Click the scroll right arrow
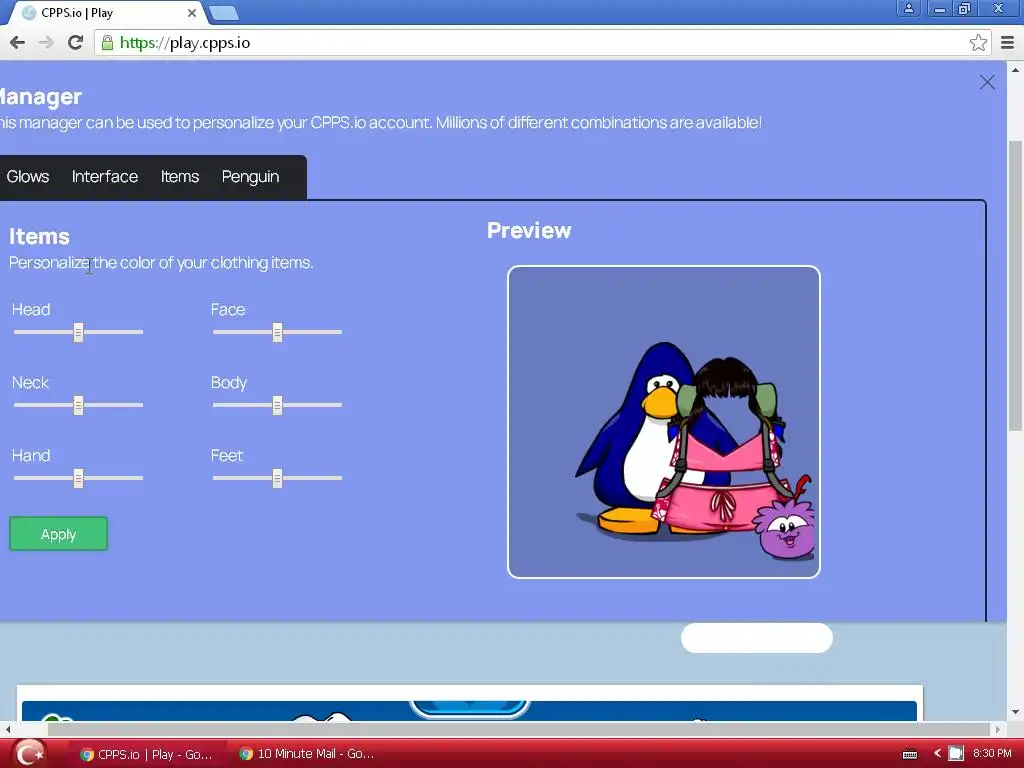Viewport: 1024px width, 768px height. (997, 729)
